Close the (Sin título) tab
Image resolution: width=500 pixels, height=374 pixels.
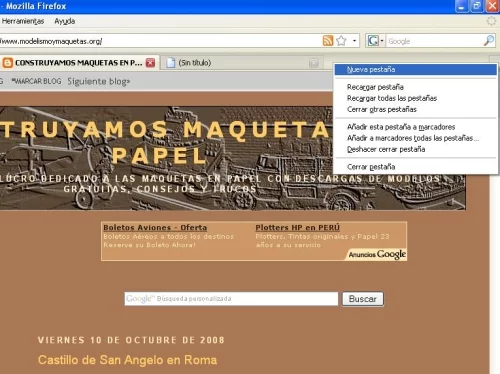pos(313,63)
